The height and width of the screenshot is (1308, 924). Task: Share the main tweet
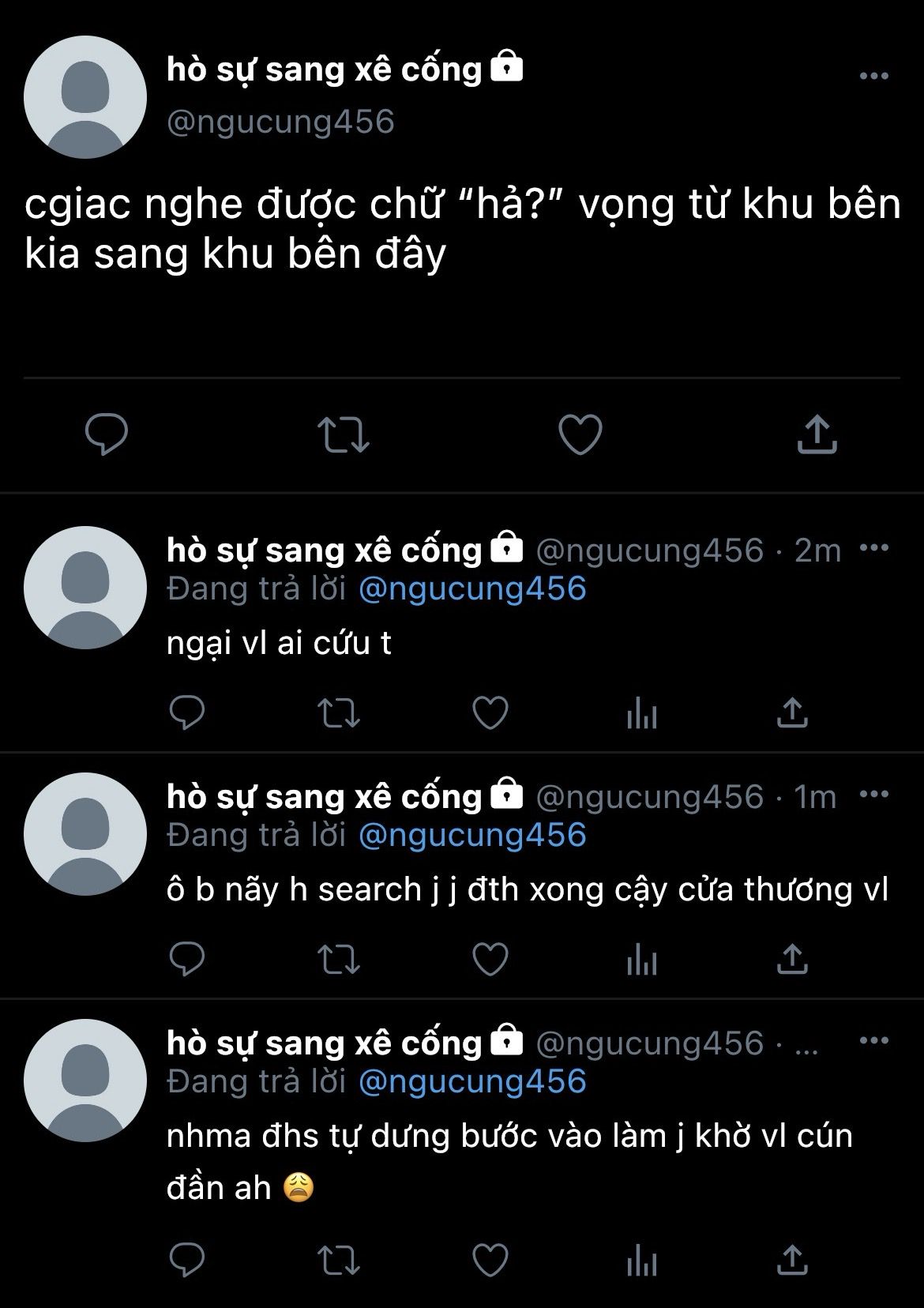(817, 434)
